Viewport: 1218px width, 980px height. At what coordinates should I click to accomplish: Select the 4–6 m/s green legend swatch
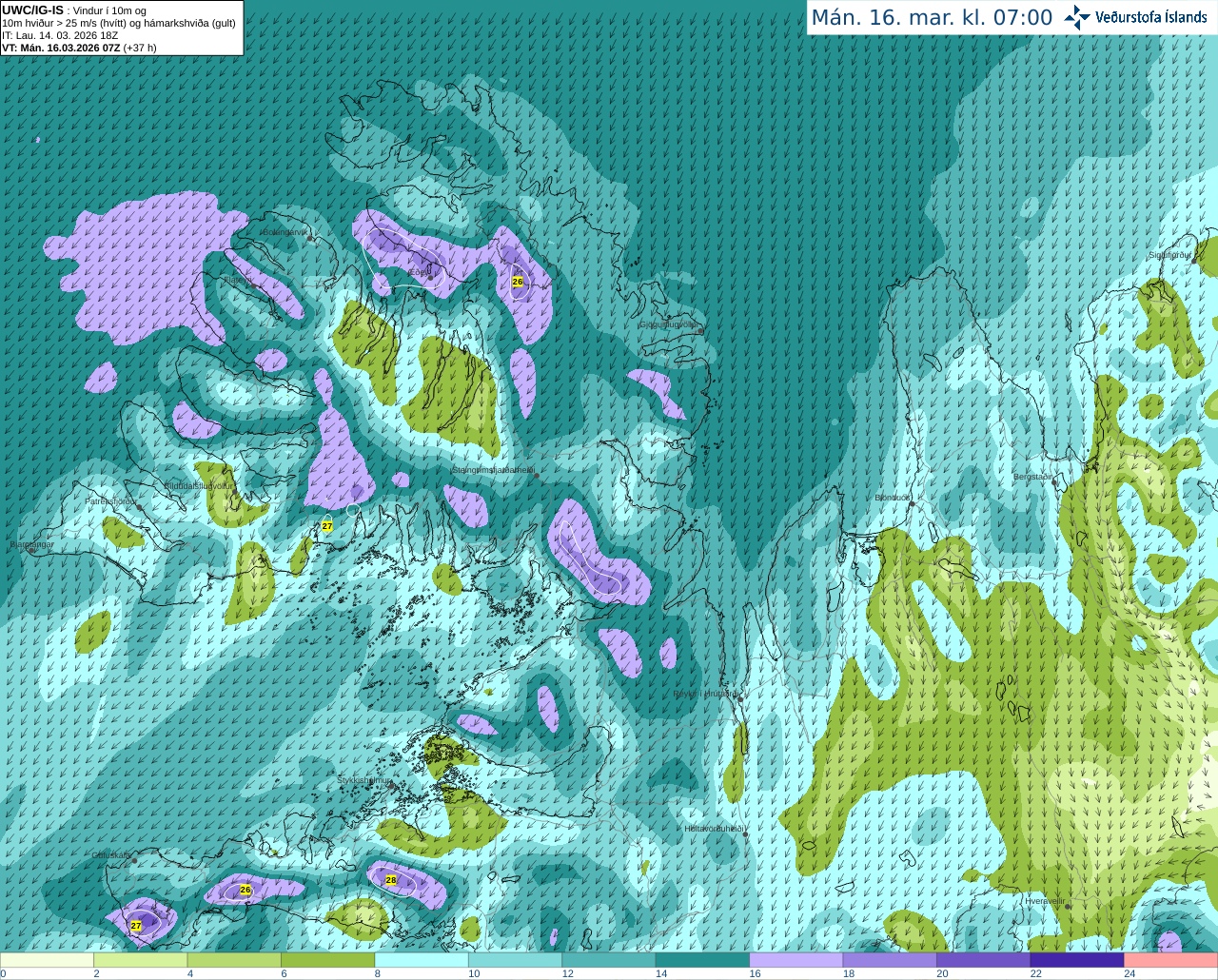[x=234, y=960]
